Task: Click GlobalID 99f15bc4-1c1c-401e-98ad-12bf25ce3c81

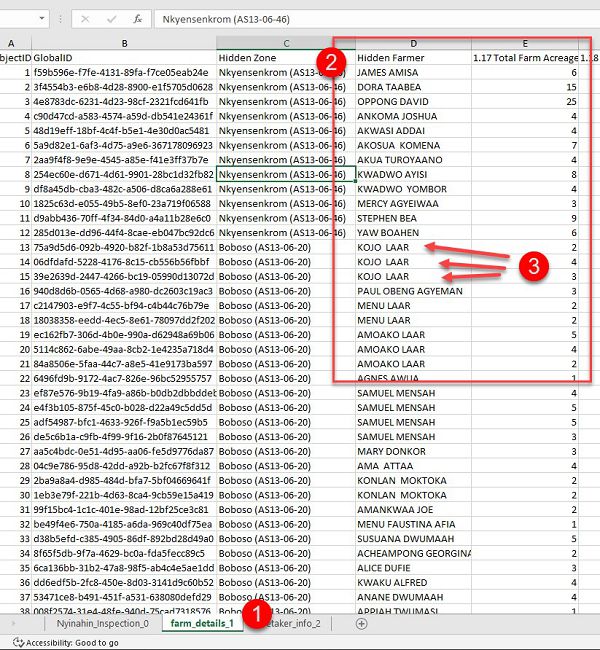Action: pyautogui.click(x=124, y=510)
